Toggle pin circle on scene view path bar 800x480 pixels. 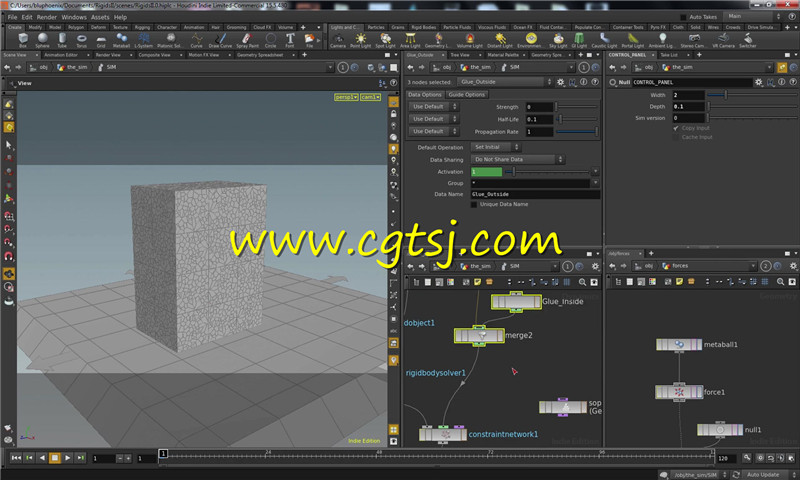pyautogui.click(x=343, y=67)
